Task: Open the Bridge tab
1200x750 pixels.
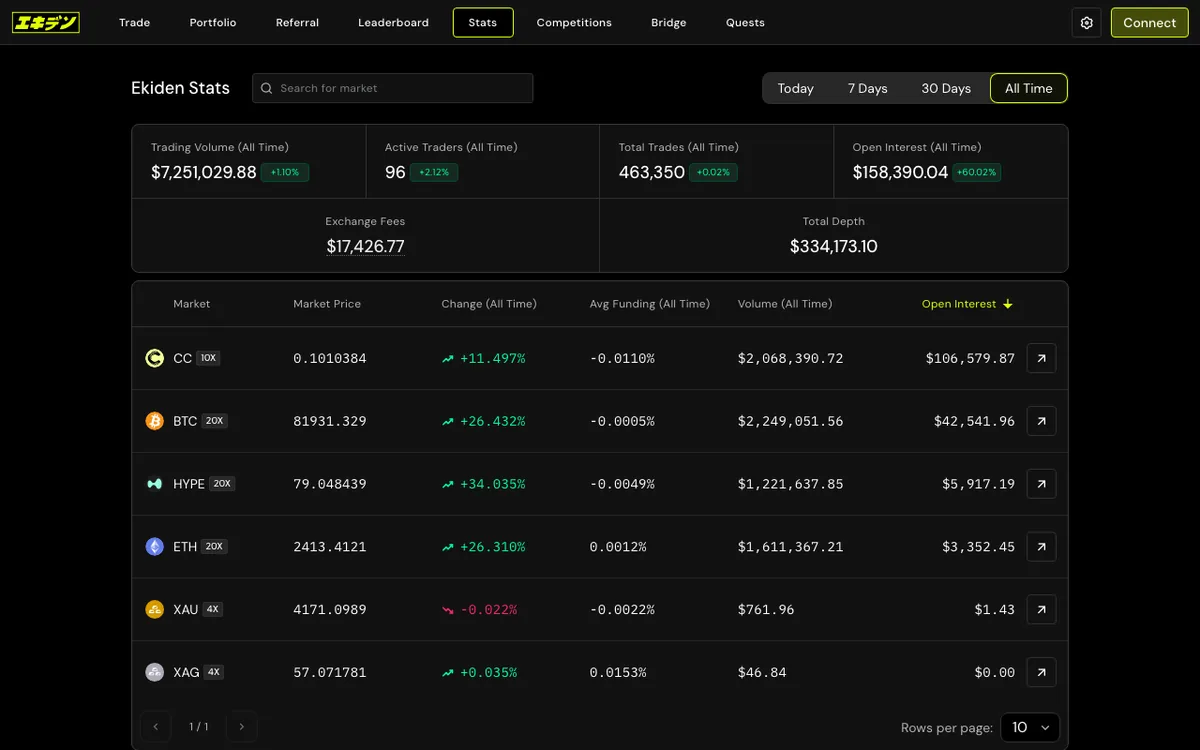Action: click(669, 22)
